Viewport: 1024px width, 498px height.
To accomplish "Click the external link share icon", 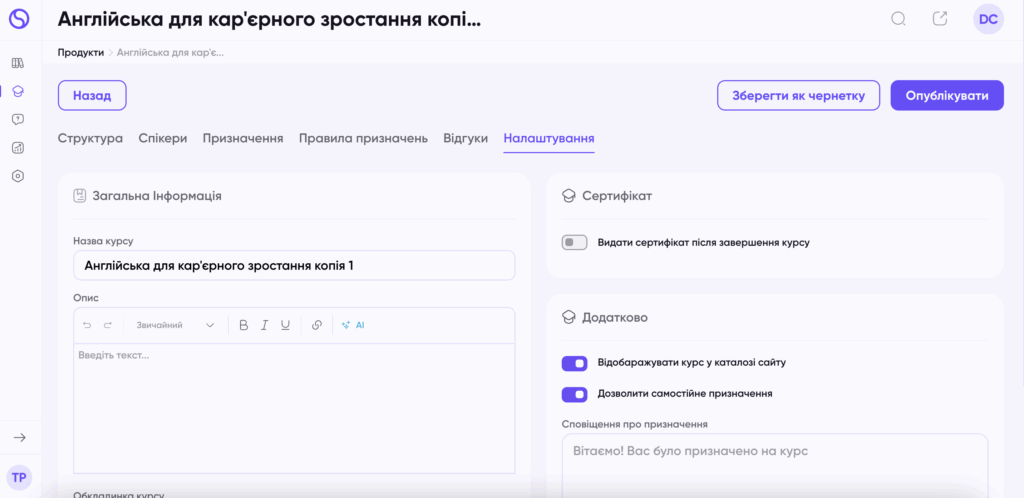I will [940, 19].
